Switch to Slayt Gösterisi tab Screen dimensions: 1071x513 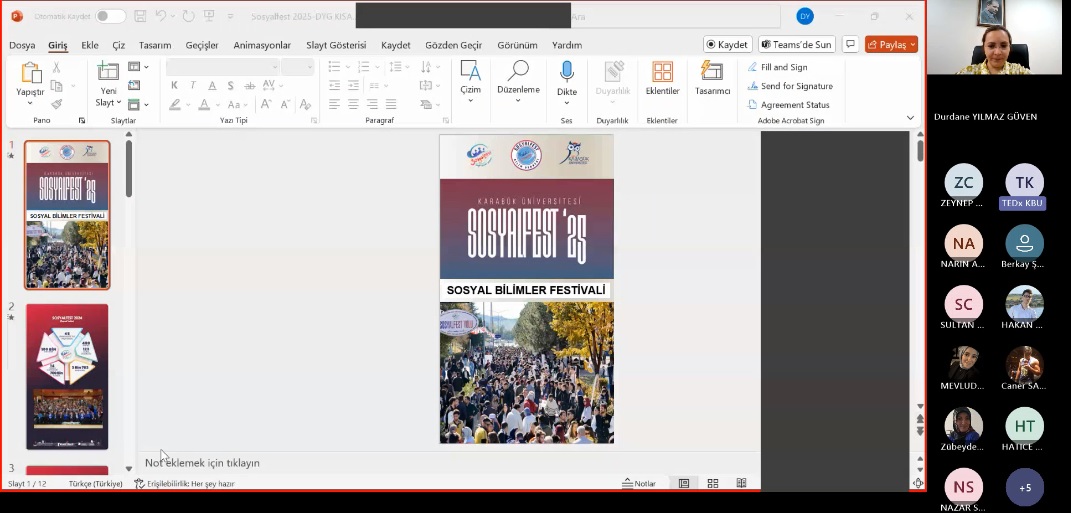pos(336,45)
